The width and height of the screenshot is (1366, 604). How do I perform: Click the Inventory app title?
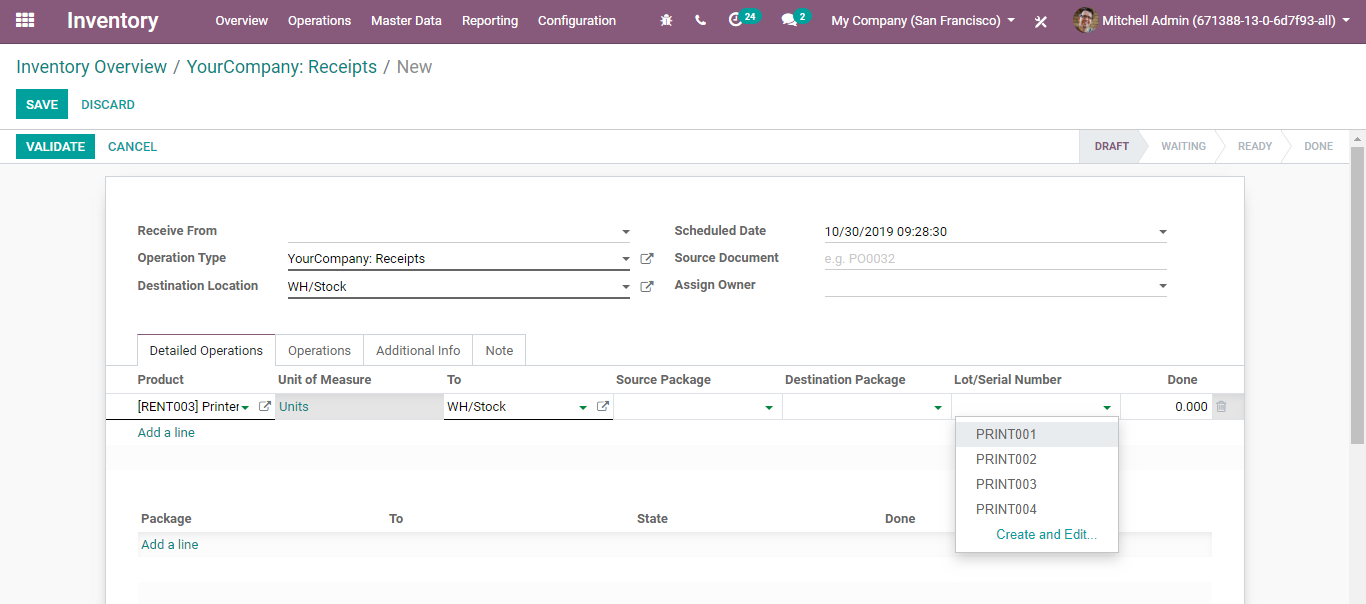113,20
